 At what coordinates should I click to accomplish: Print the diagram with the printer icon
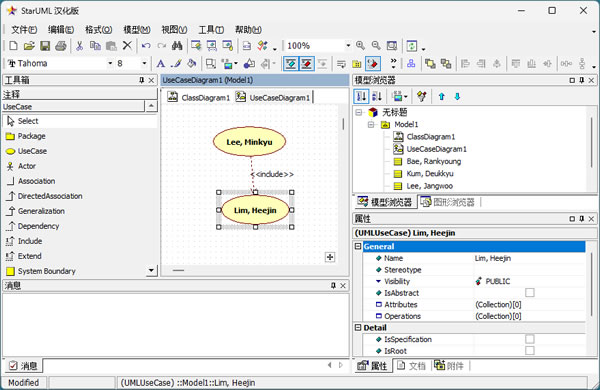coord(61,46)
